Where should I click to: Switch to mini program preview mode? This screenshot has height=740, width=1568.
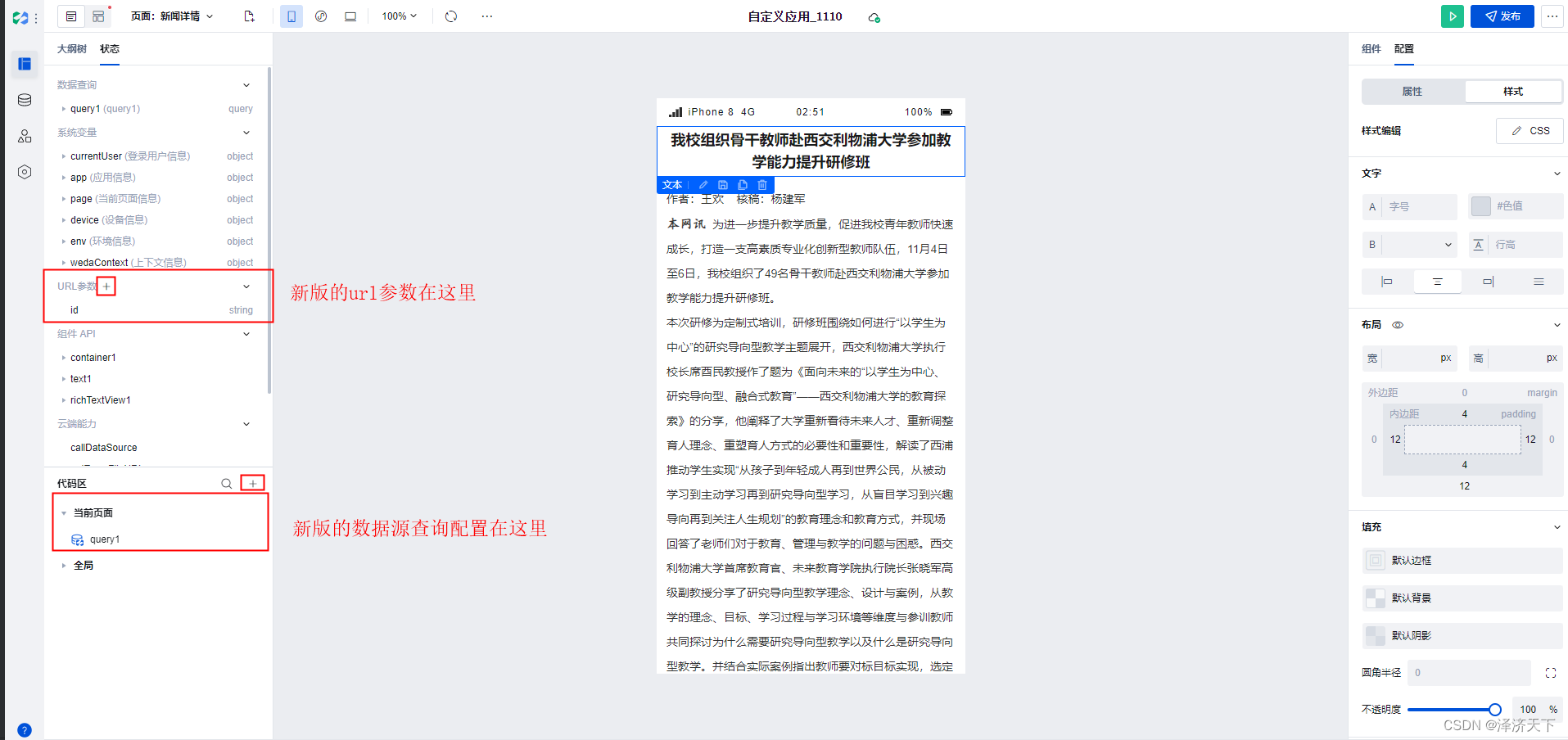[x=321, y=16]
